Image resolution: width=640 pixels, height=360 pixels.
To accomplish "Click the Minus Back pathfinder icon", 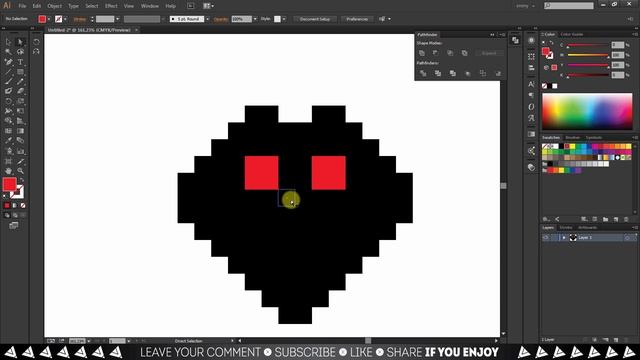I will 498,73.
